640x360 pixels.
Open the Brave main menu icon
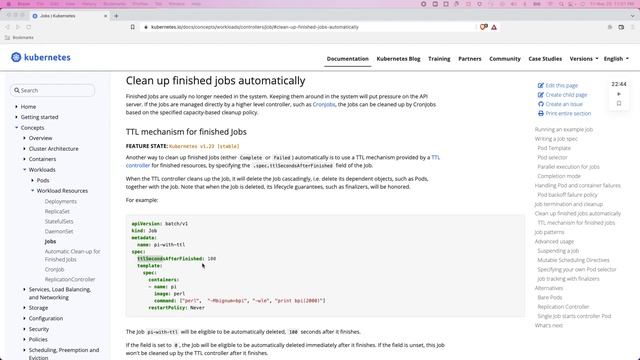click(x=632, y=27)
